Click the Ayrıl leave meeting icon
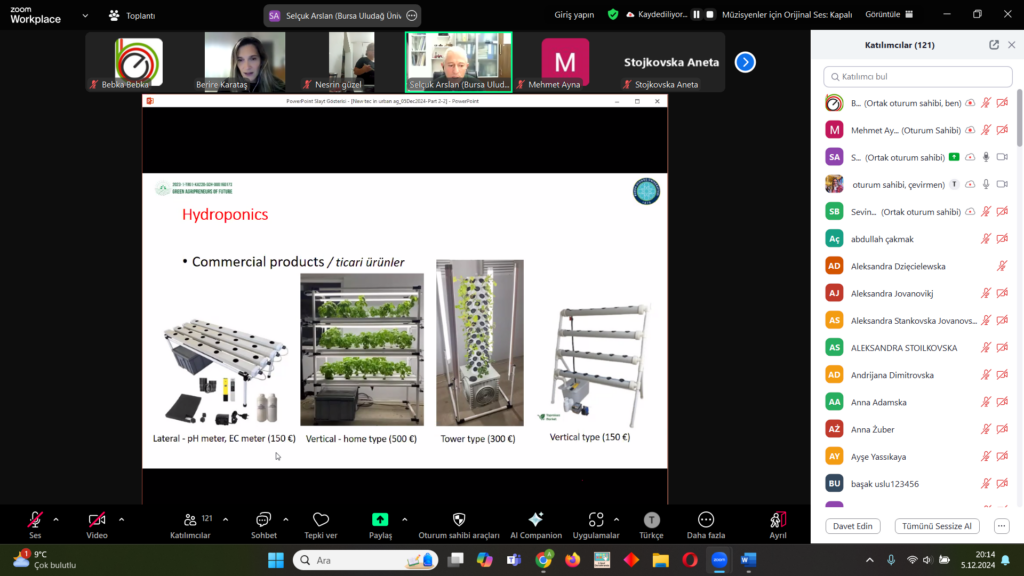1024x576 pixels. (x=778, y=520)
